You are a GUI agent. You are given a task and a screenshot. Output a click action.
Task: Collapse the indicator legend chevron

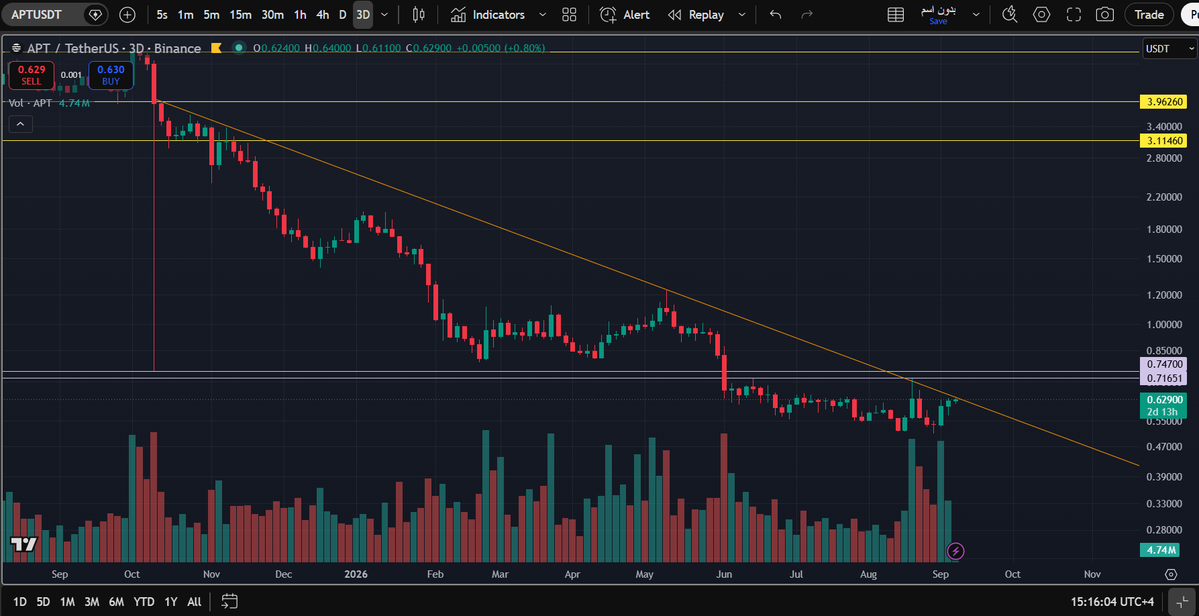20,124
